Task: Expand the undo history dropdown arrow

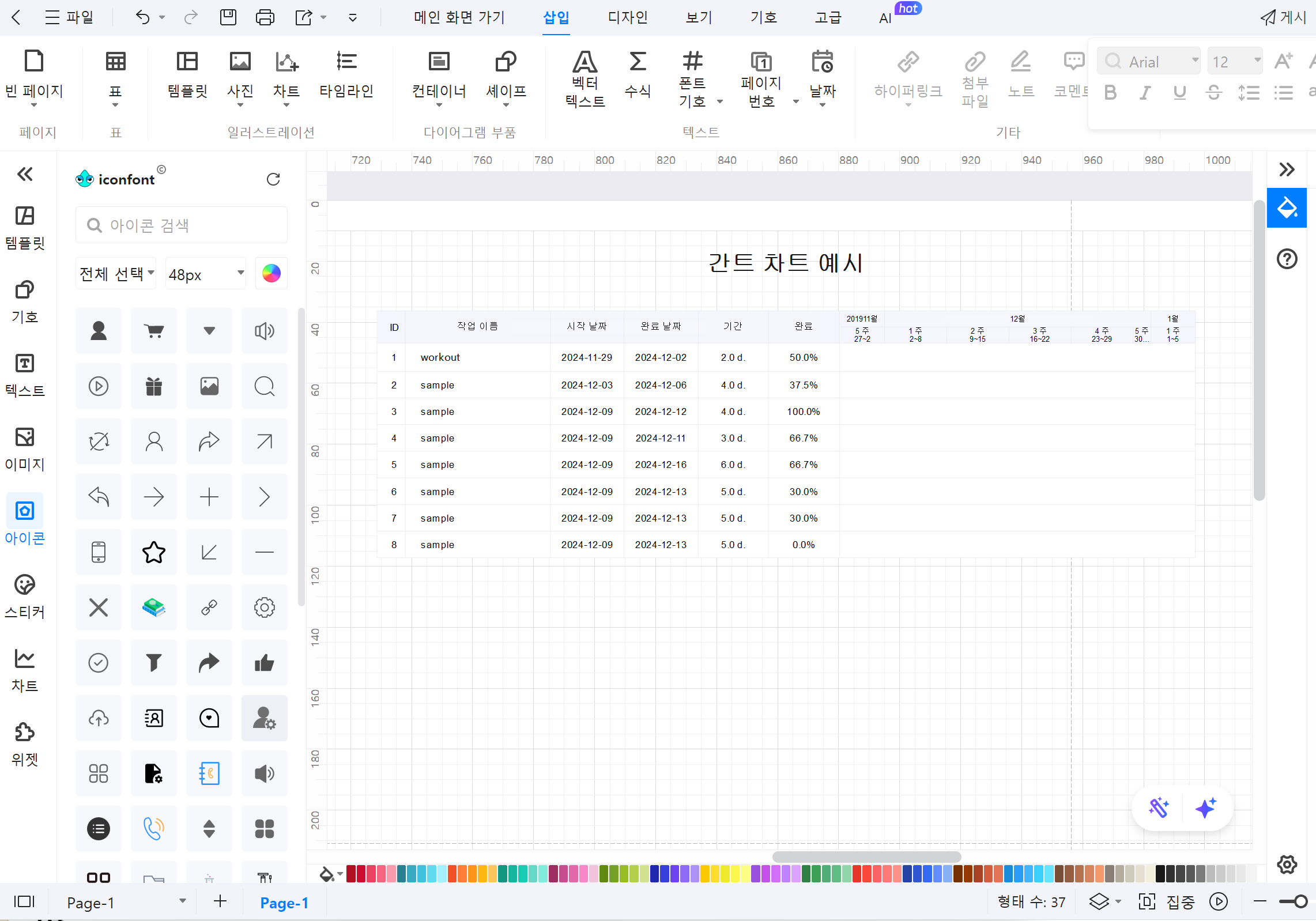Action: [x=162, y=17]
